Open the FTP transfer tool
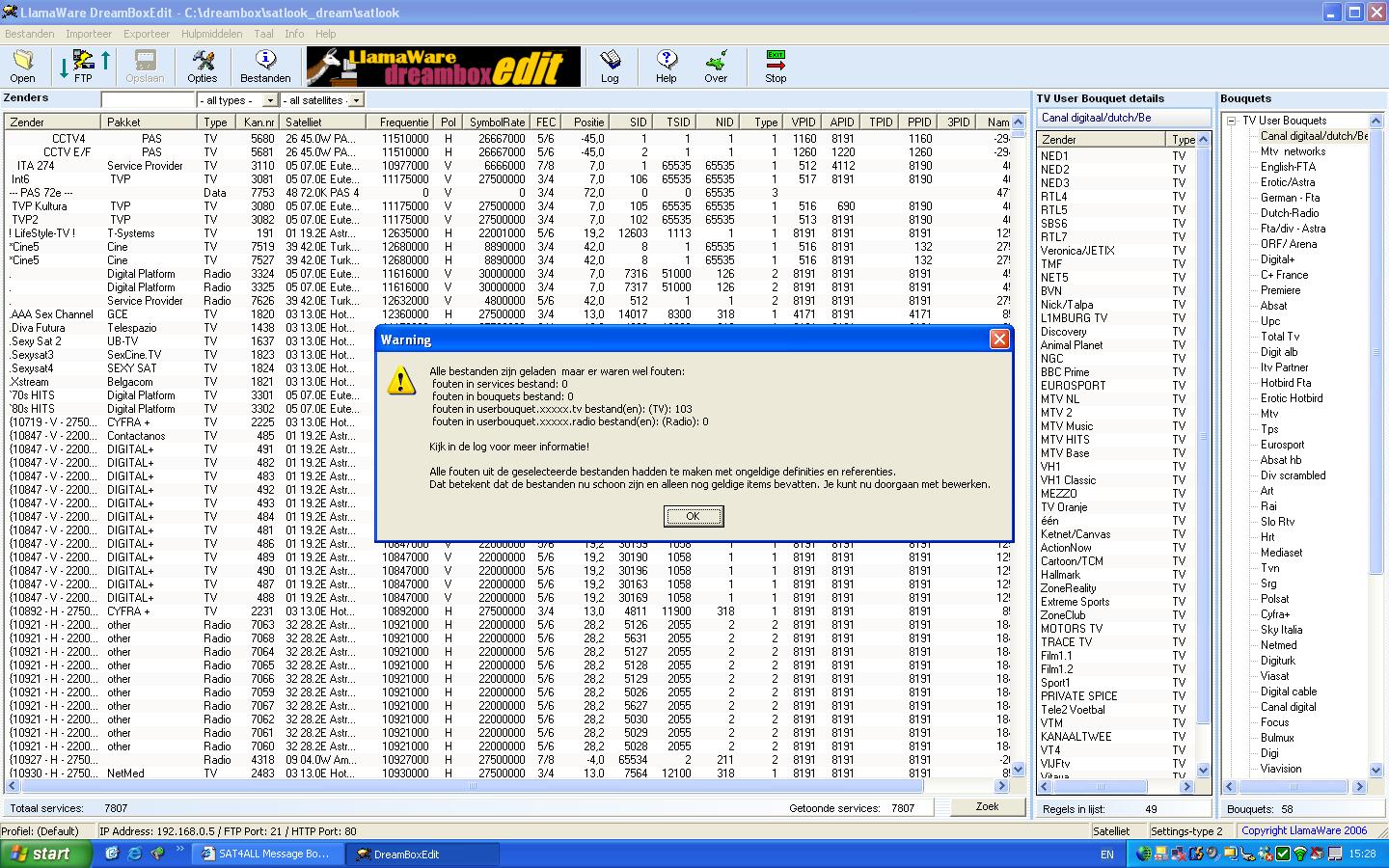The height and width of the screenshot is (868, 1389). [84, 67]
